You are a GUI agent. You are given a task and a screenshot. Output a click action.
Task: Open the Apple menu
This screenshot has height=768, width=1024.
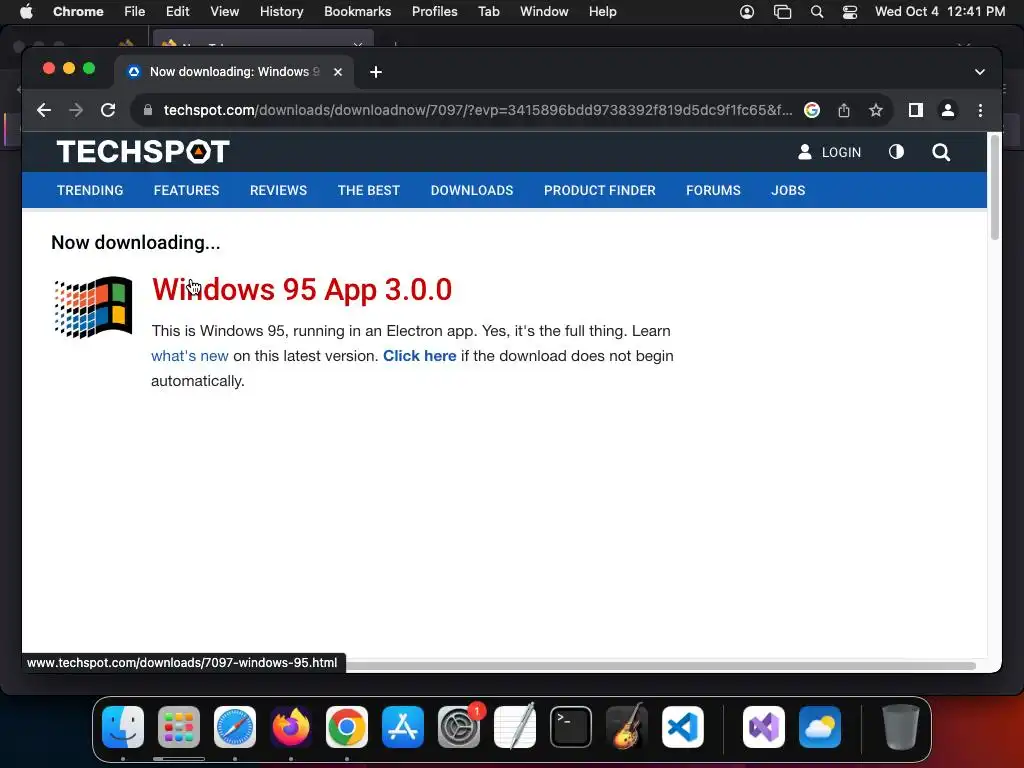coord(26,11)
